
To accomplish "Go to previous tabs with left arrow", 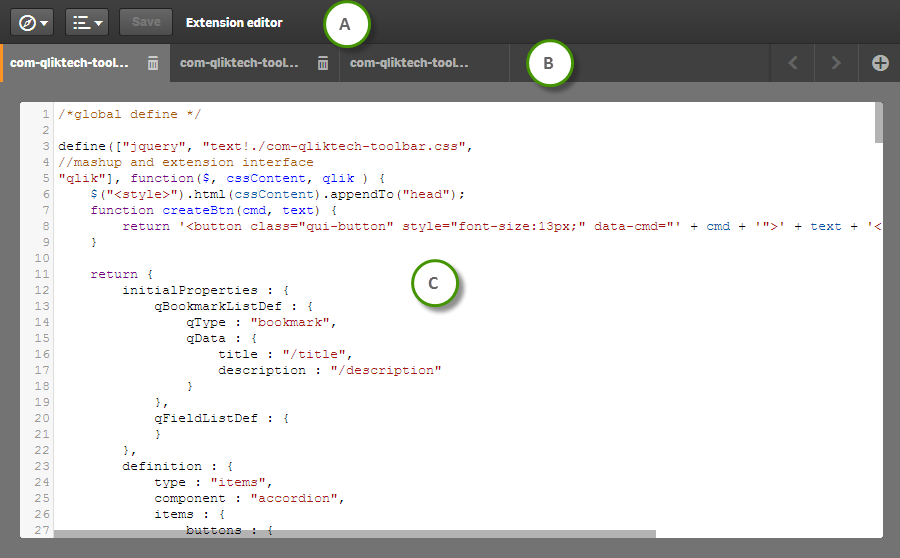I will 793,63.
